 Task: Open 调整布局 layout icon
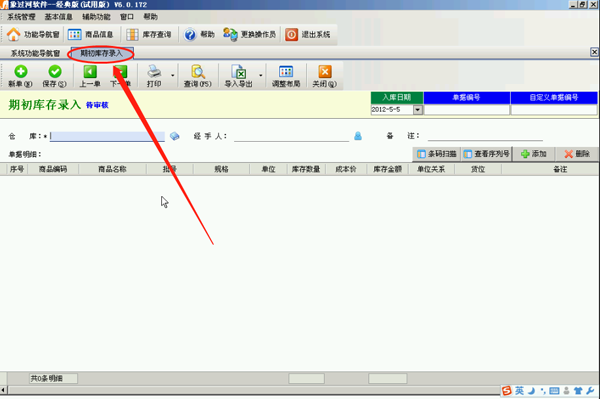[x=286, y=72]
